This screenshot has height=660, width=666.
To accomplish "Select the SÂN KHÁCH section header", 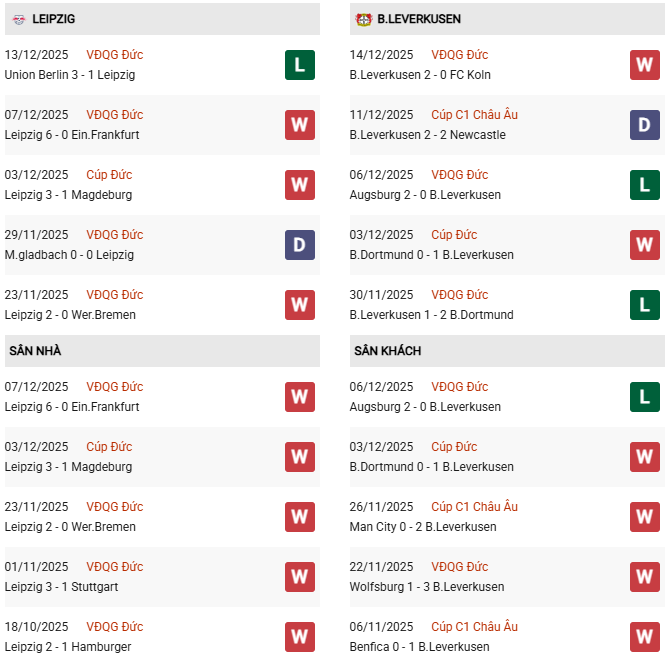I will (387, 351).
